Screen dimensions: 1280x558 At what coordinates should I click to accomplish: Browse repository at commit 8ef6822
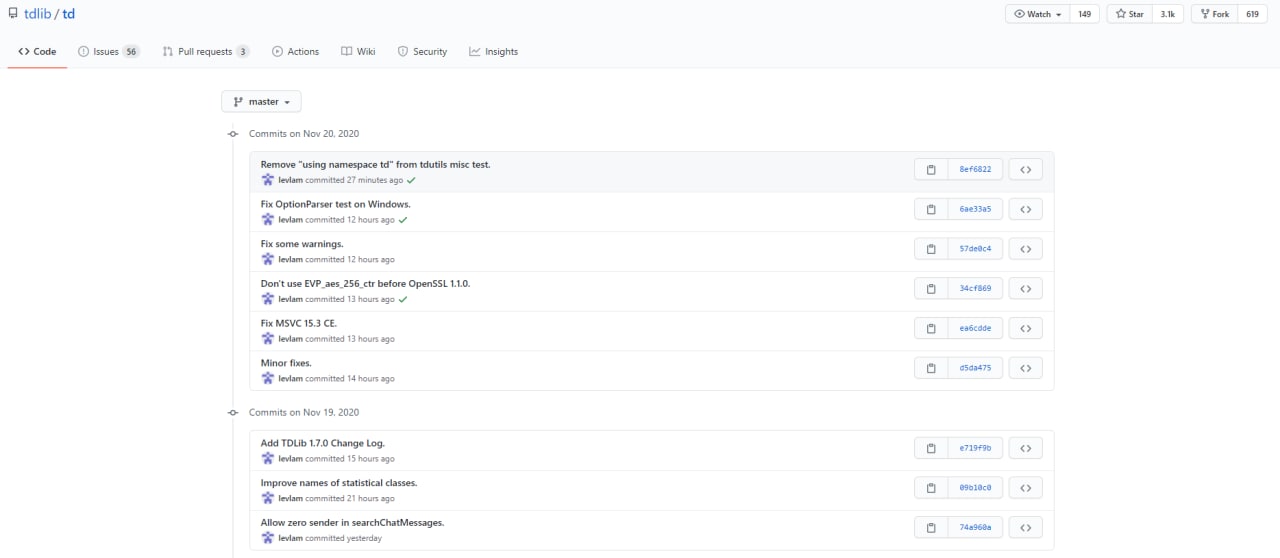(1025, 169)
